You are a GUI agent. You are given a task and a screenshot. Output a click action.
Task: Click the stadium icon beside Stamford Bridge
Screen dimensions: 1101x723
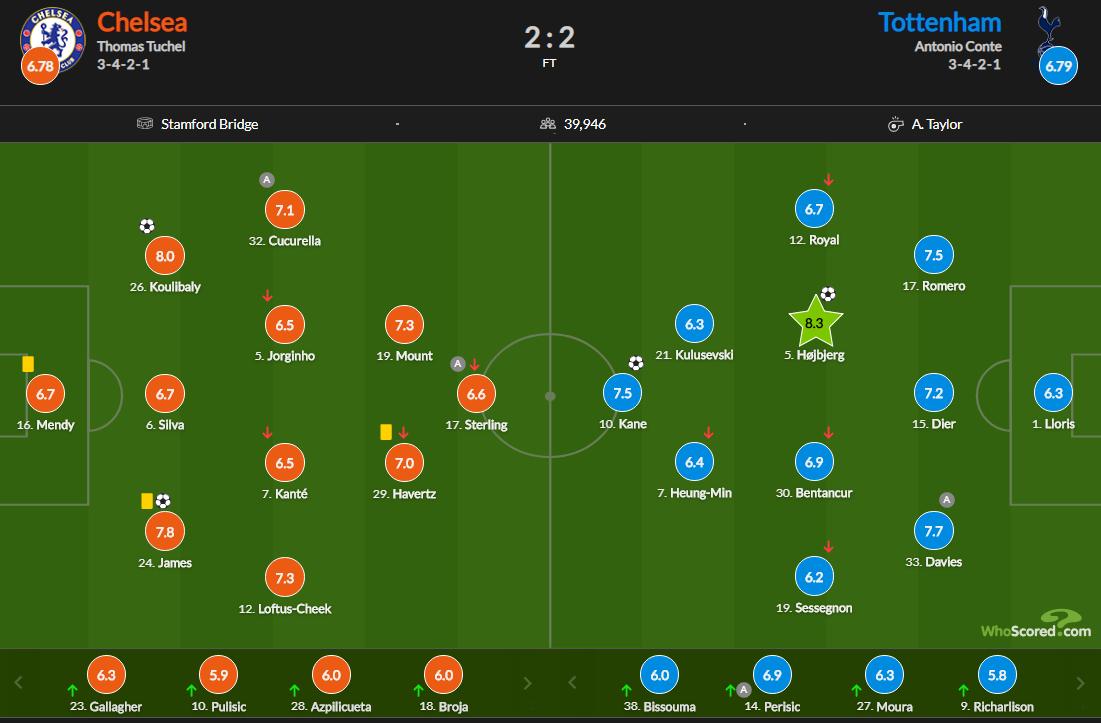[x=145, y=124]
